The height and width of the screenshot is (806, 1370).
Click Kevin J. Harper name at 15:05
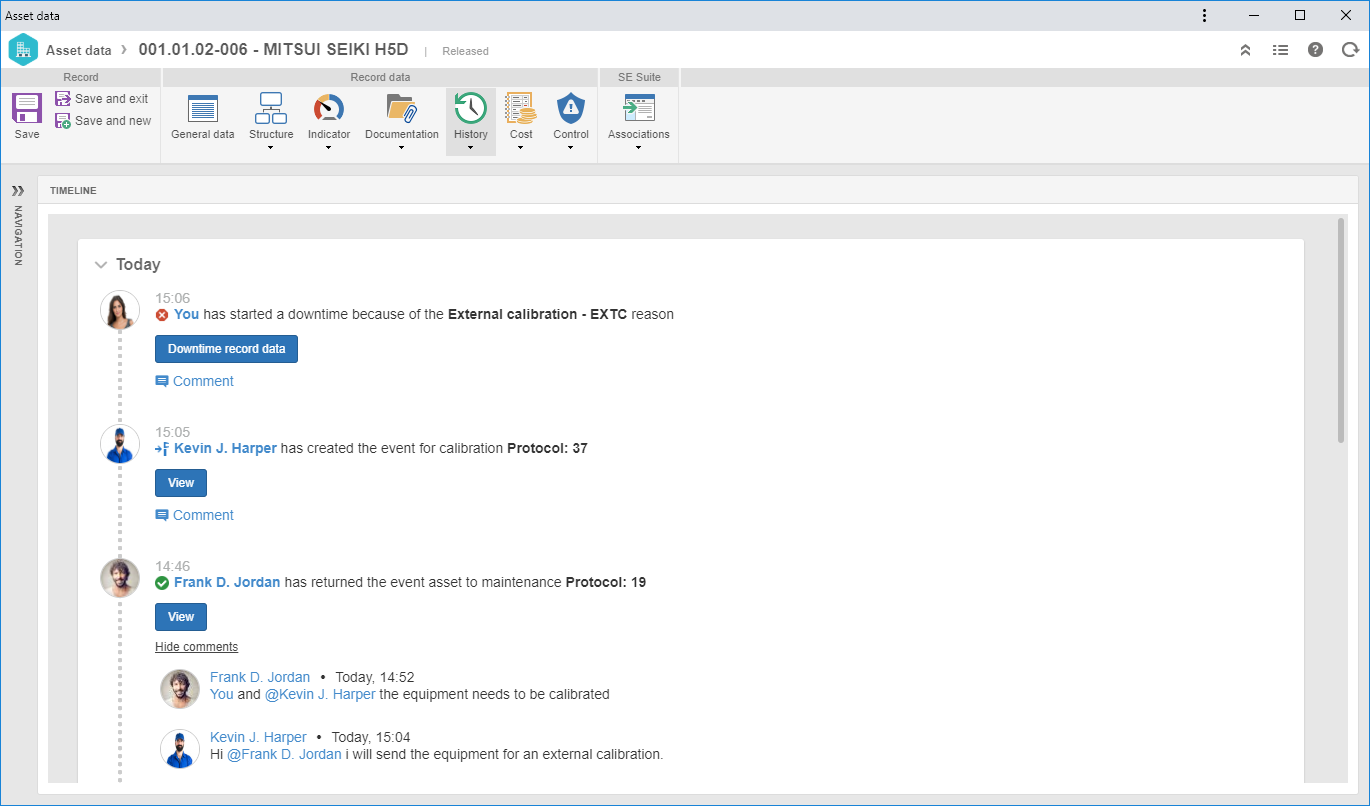coord(225,448)
